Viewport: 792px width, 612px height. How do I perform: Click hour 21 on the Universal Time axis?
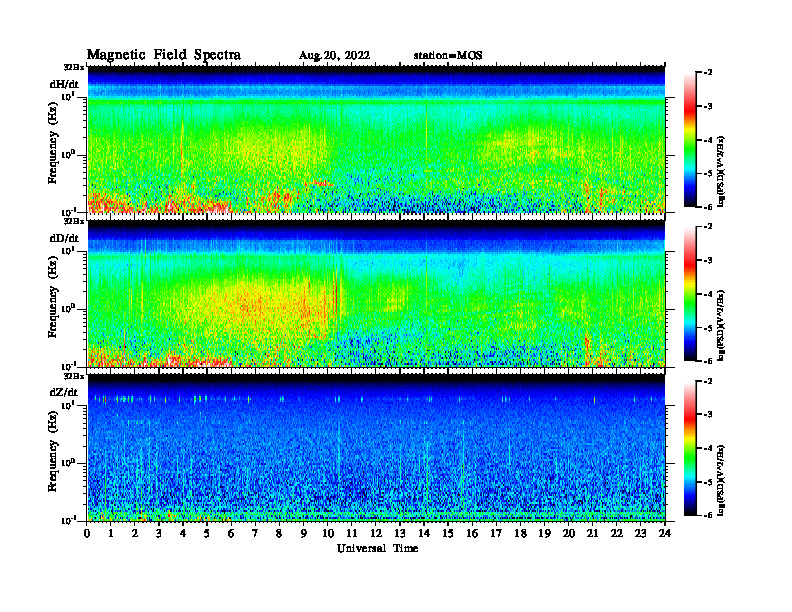[x=592, y=534]
